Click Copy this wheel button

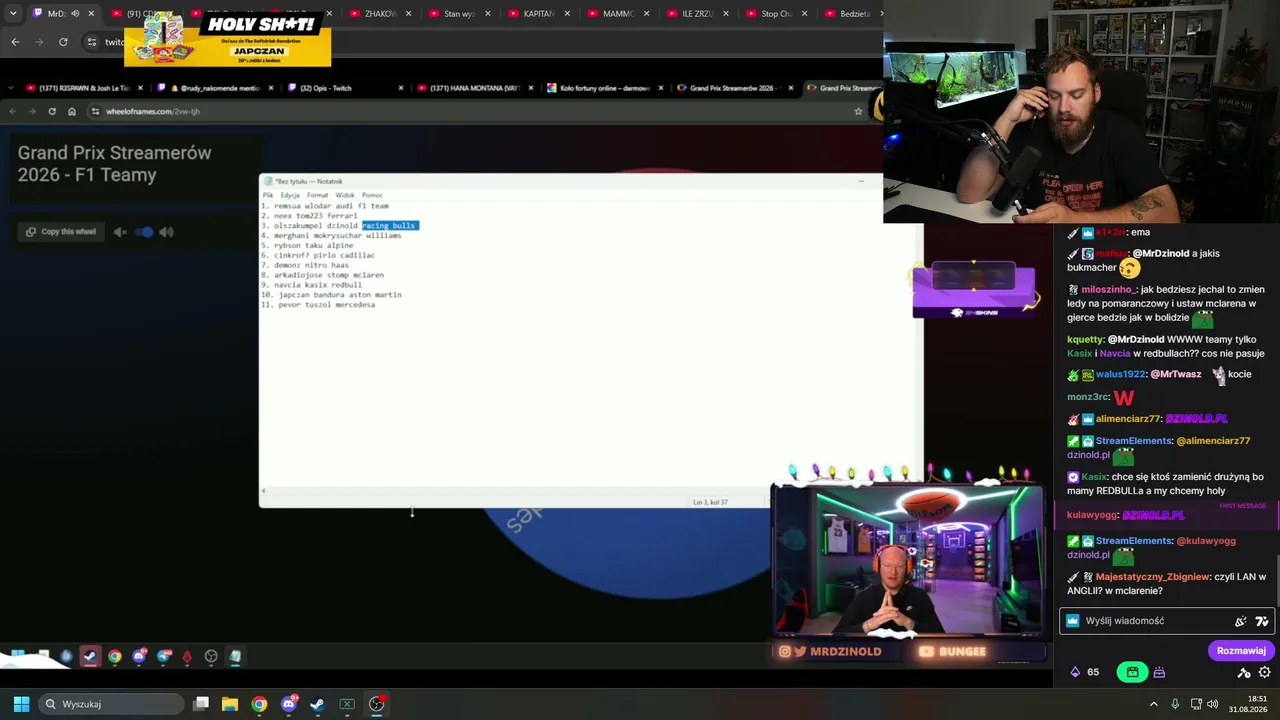click(x=61, y=232)
